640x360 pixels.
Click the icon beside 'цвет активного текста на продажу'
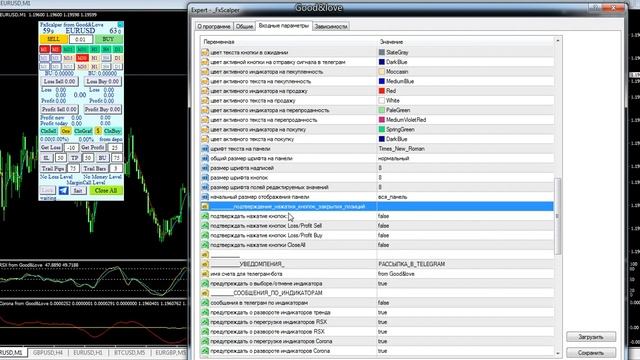[x=205, y=100]
